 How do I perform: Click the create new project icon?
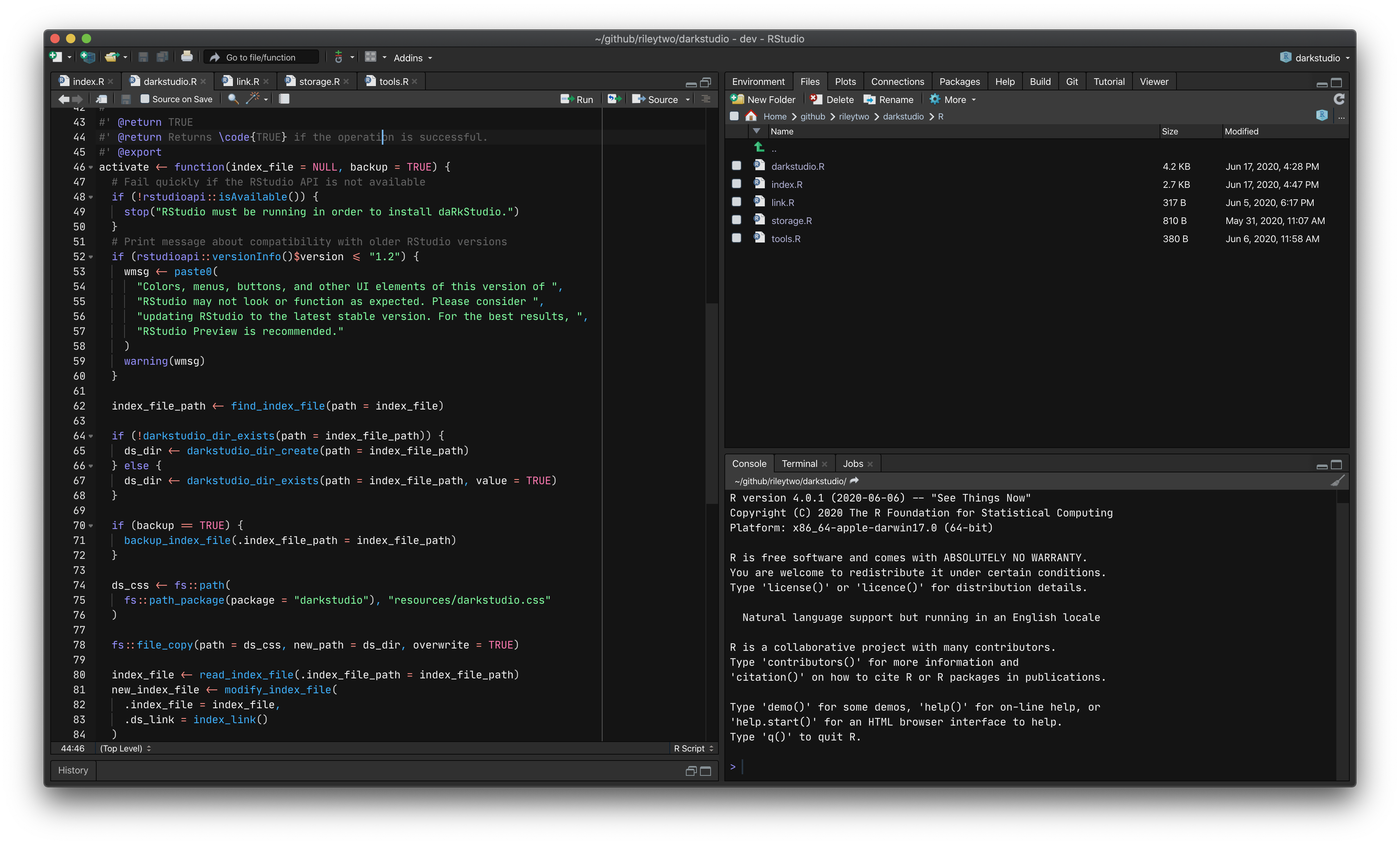88,57
